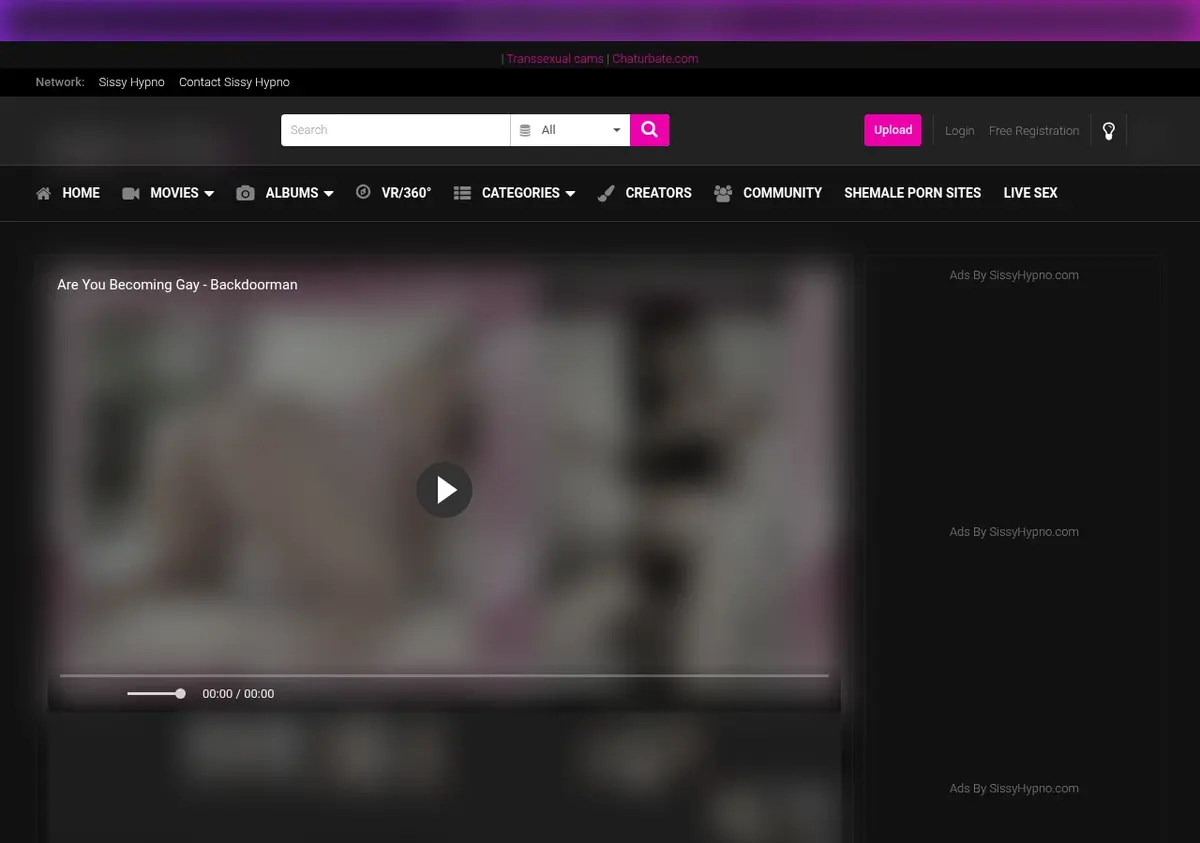1200x843 pixels.
Task: Click the Creators brush icon
Action: 606,193
